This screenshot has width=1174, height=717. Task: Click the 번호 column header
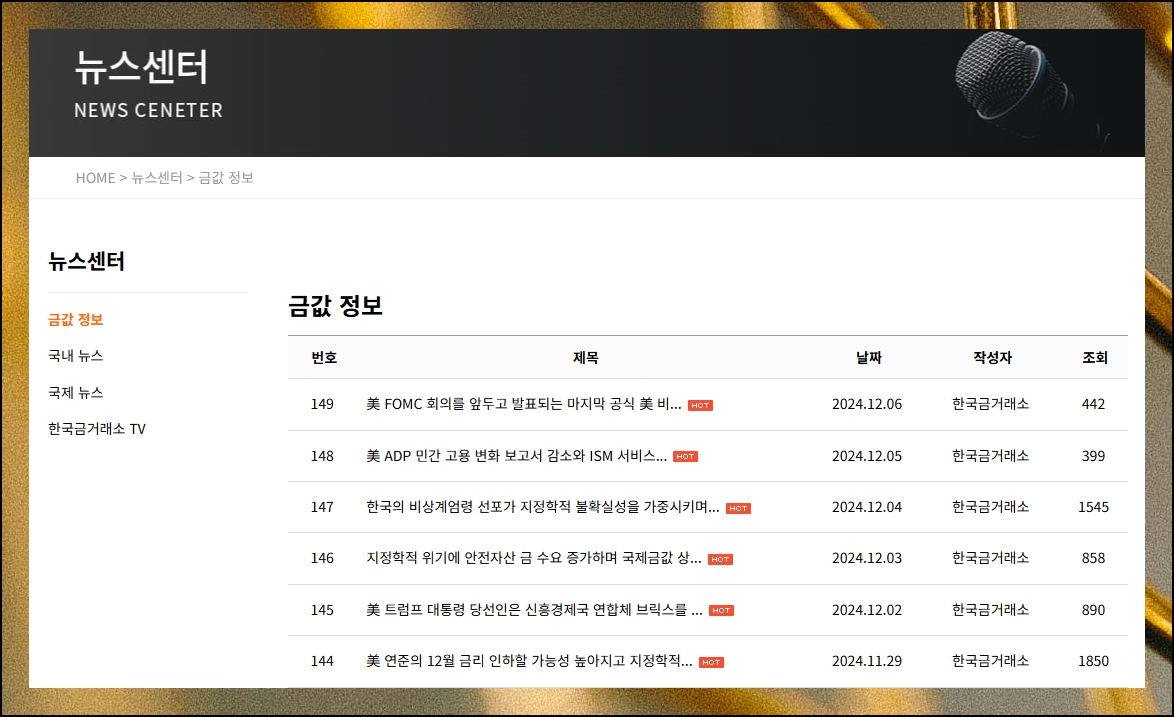tap(324, 358)
